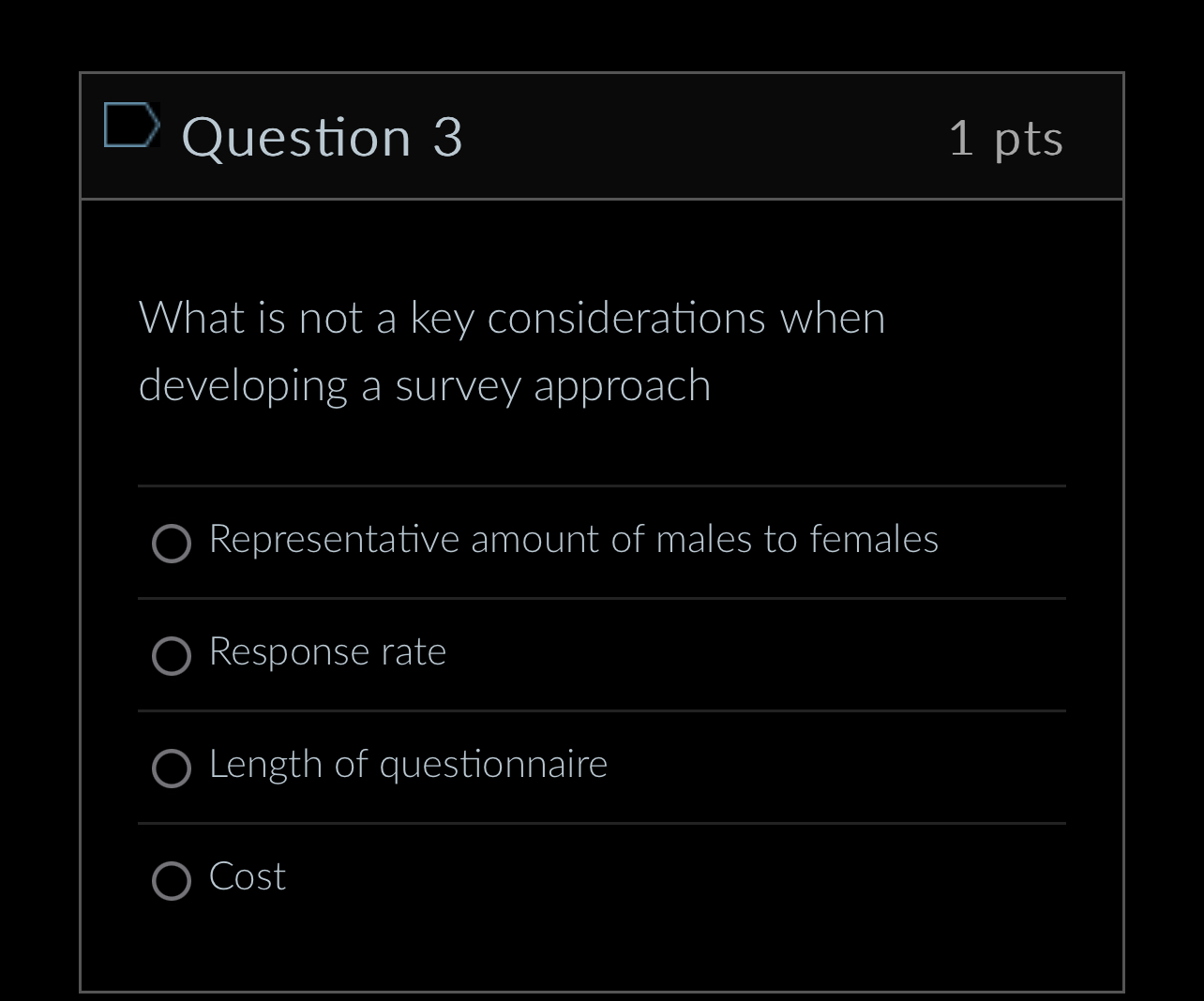1204x1001 pixels.
Task: Click the flag icon beside Question 3
Action: (131, 126)
